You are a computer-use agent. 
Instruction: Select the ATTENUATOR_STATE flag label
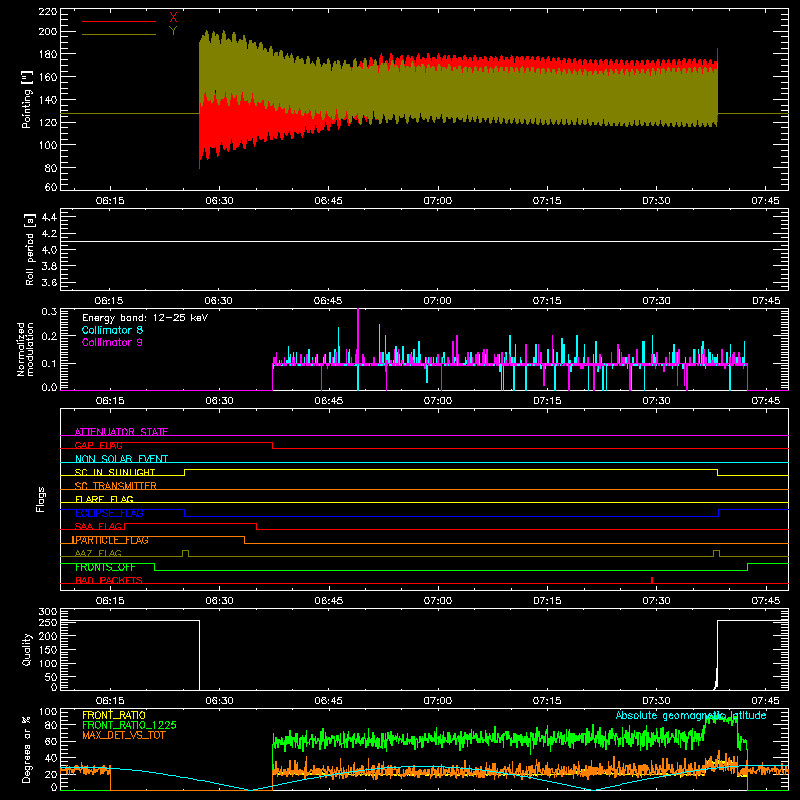[121, 432]
